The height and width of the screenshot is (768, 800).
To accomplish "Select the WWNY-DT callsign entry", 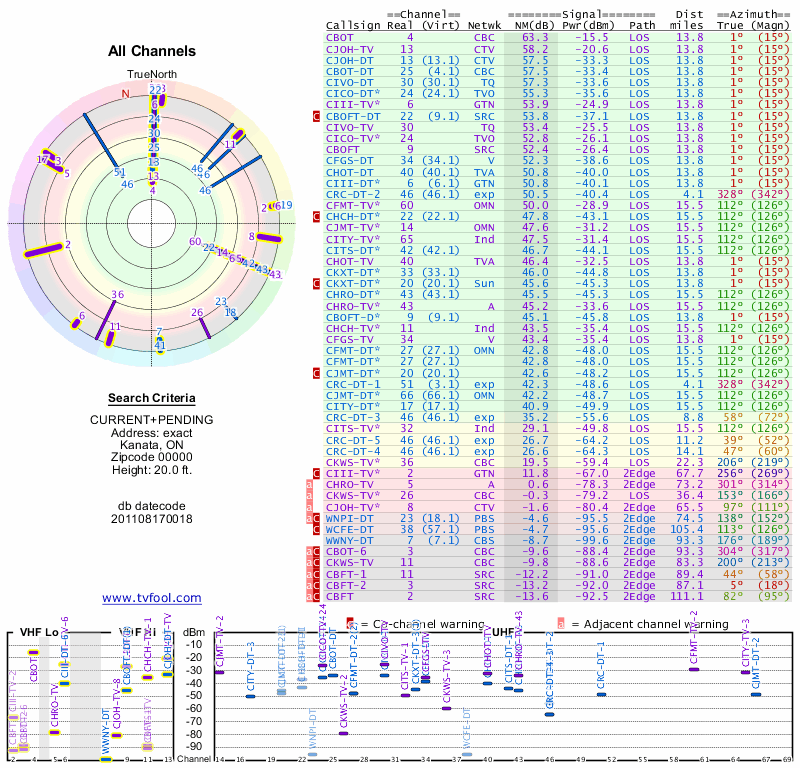I will (x=349, y=540).
